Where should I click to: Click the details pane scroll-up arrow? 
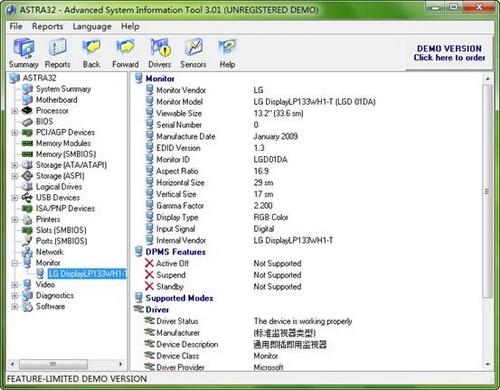coord(488,79)
